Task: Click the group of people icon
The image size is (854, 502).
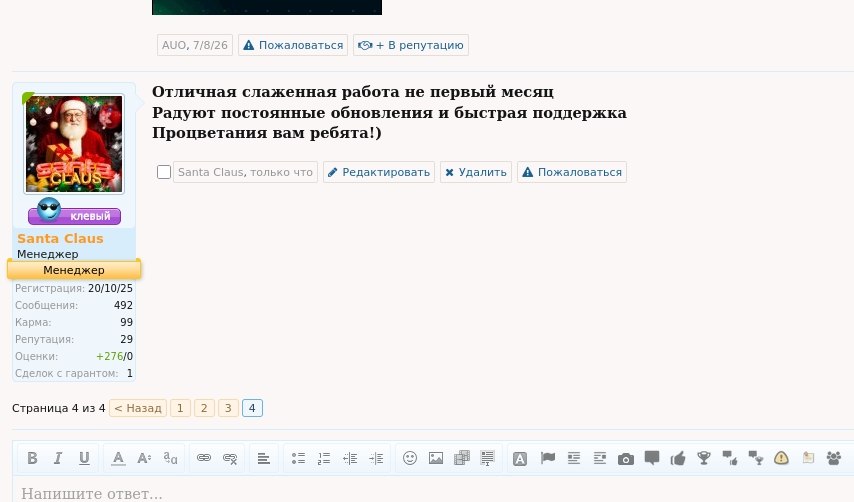Action: click(833, 458)
